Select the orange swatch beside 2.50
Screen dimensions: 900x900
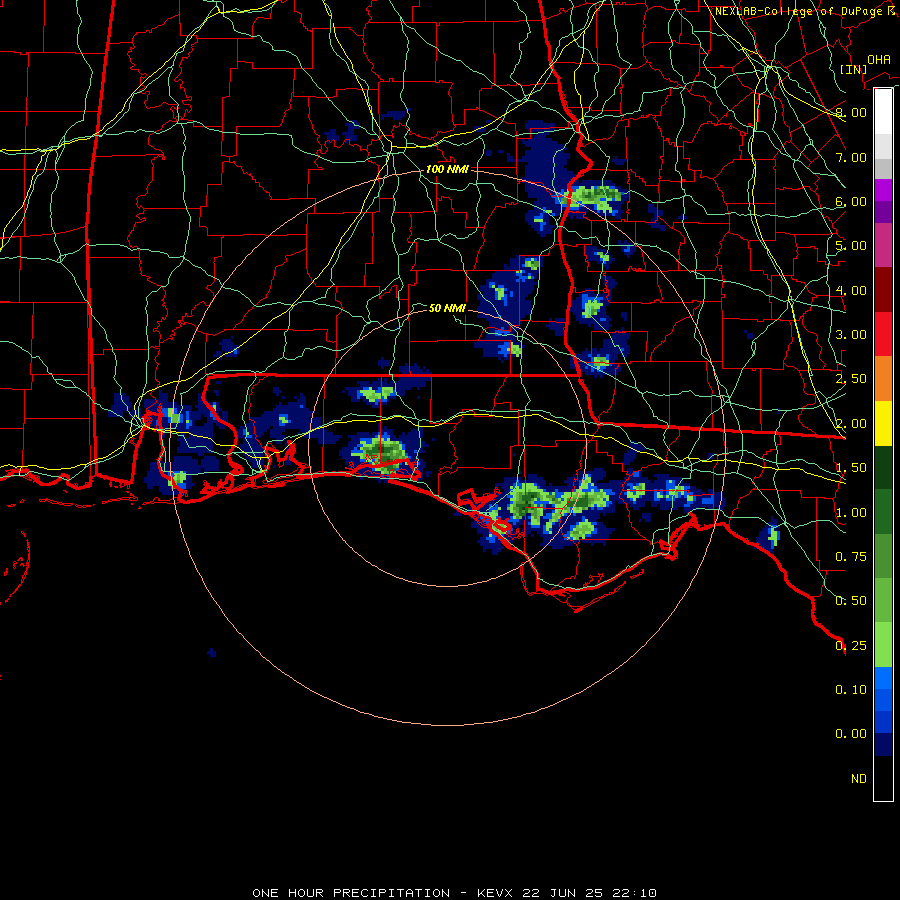(883, 379)
